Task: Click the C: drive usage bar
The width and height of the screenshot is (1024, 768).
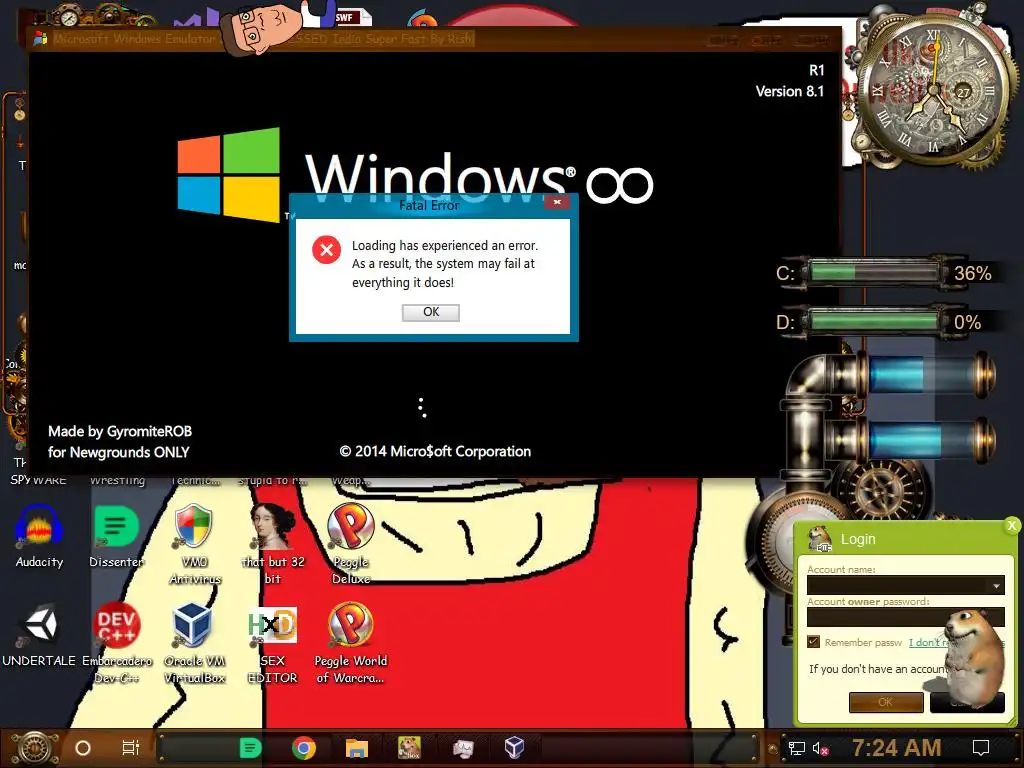Action: click(x=873, y=272)
